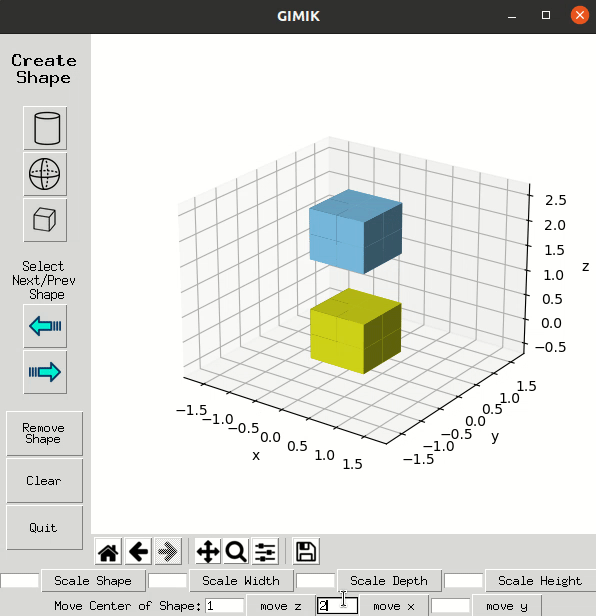This screenshot has width=596, height=616.
Task: Maximize the GIMIK window
Action: [x=546, y=15]
